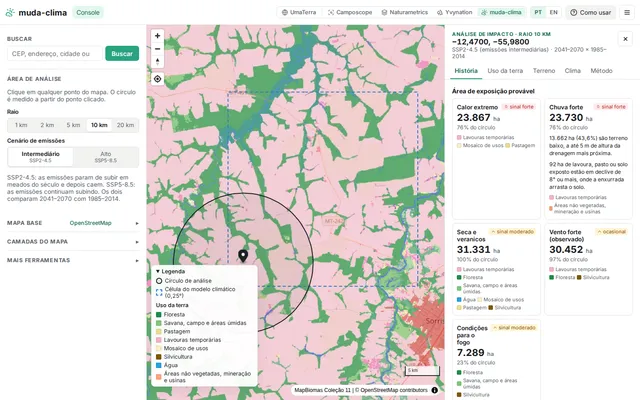This screenshot has width=640, height=400.
Task: Set radius to 20 km
Action: pos(125,125)
